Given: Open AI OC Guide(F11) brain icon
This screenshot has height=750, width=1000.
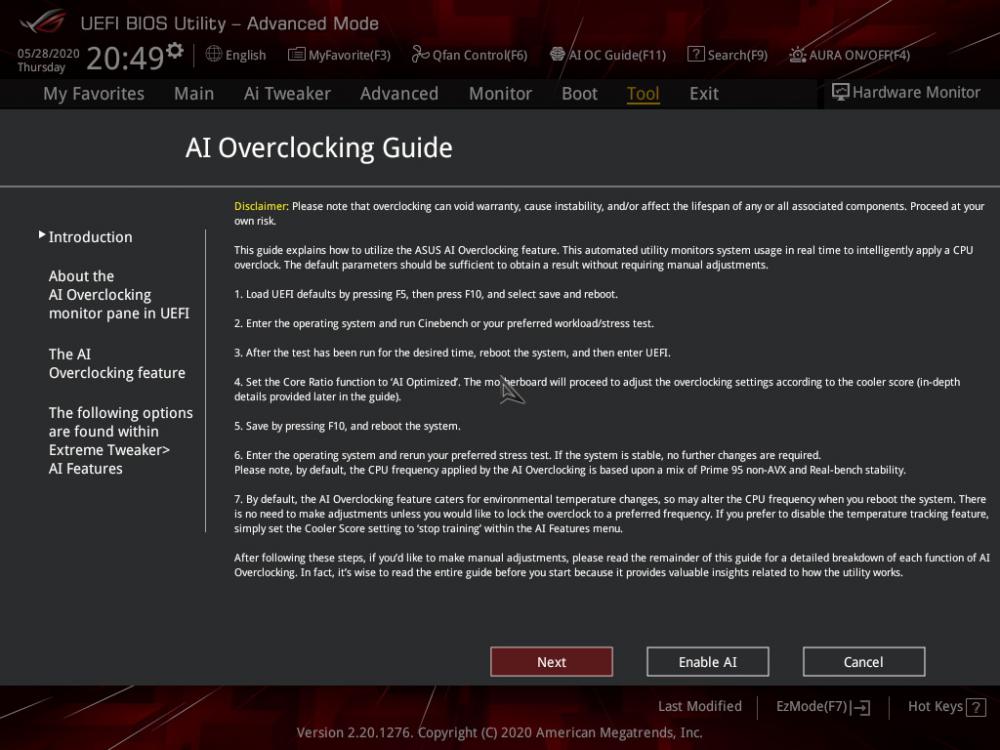Looking at the screenshot, I should tap(557, 55).
